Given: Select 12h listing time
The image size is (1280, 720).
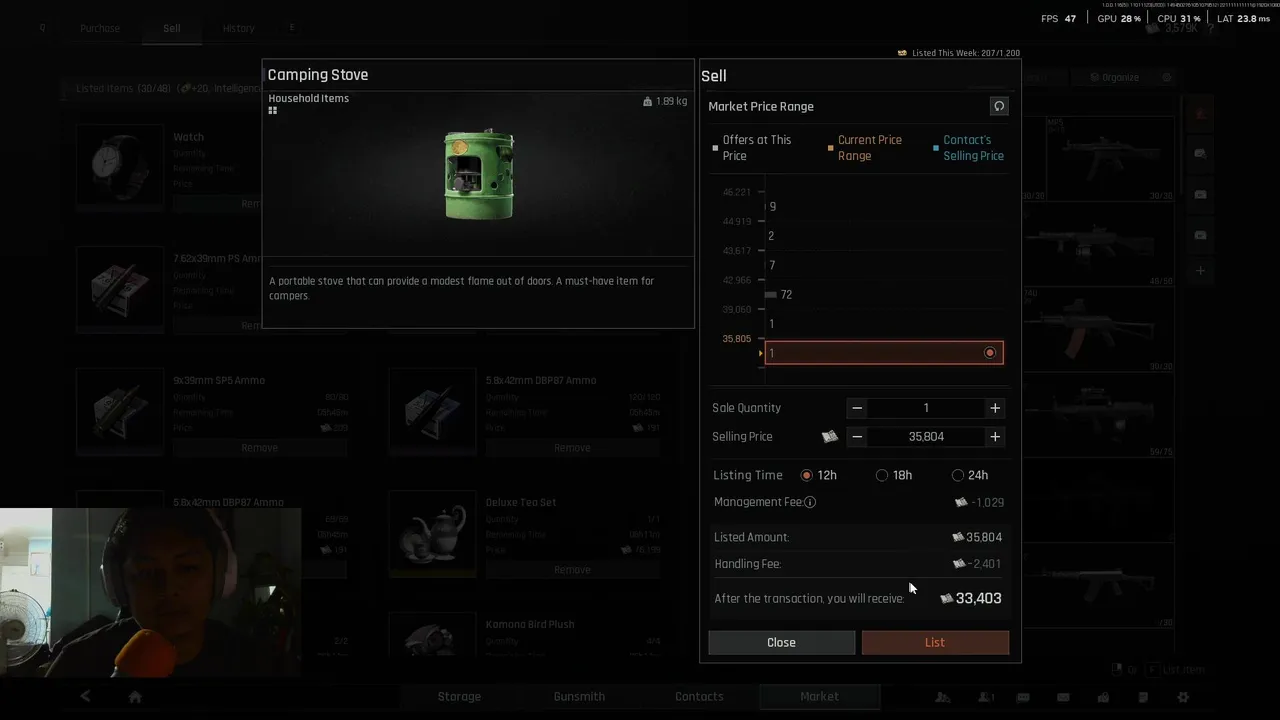Looking at the screenshot, I should 818,475.
